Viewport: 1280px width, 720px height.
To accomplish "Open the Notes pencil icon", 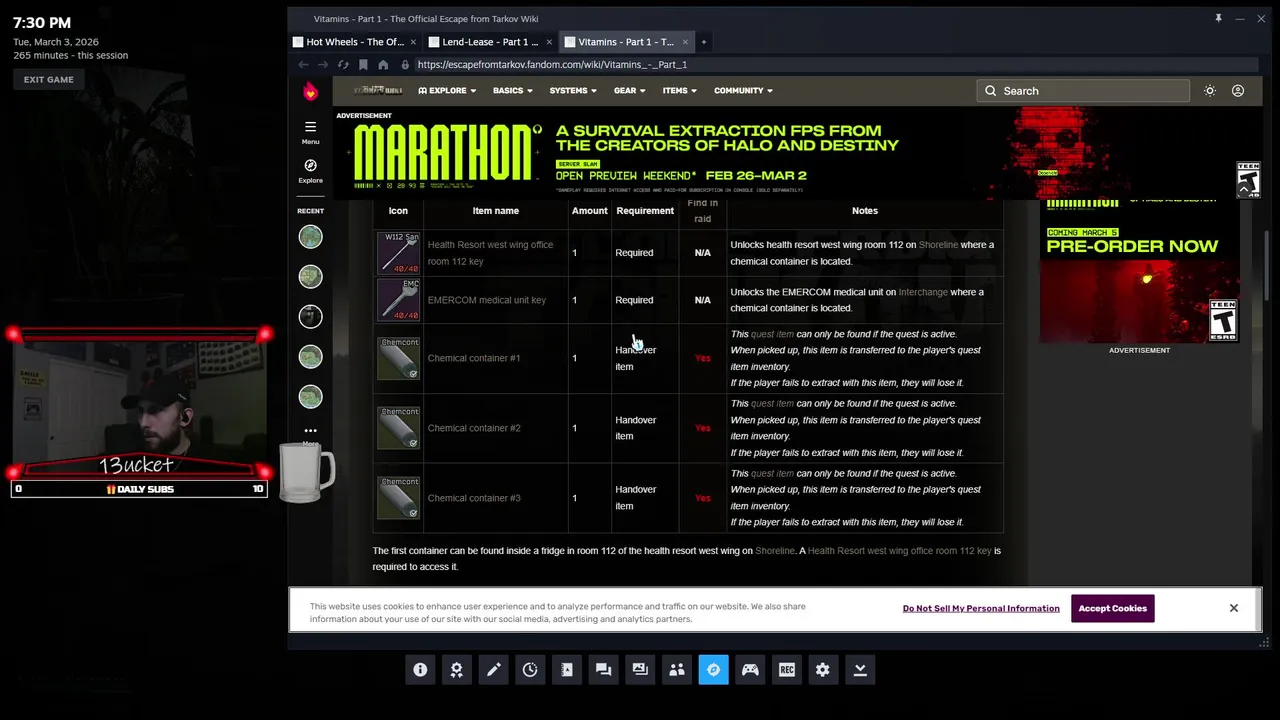I will coord(493,670).
